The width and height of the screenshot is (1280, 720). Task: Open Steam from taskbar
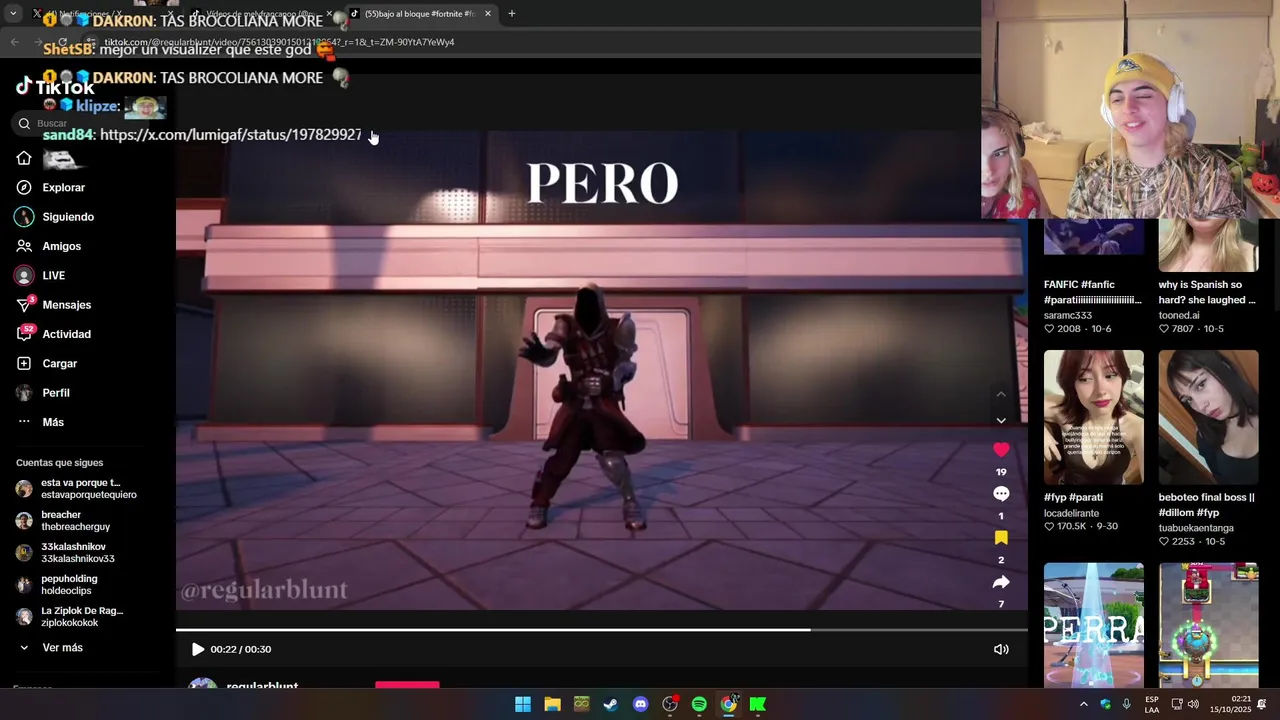click(611, 705)
